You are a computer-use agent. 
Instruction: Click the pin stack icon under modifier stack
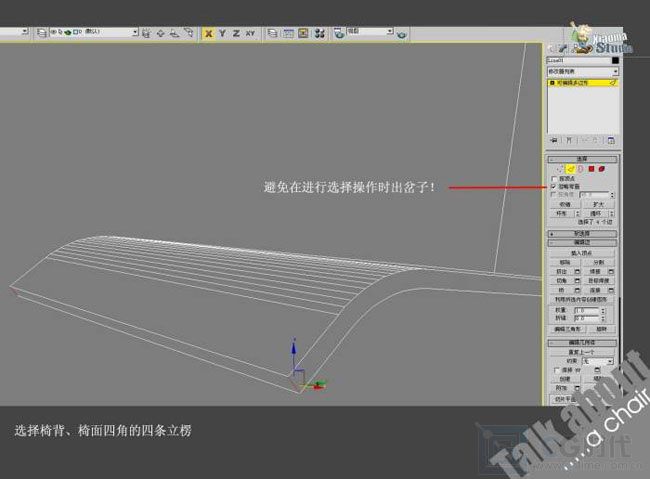point(556,141)
